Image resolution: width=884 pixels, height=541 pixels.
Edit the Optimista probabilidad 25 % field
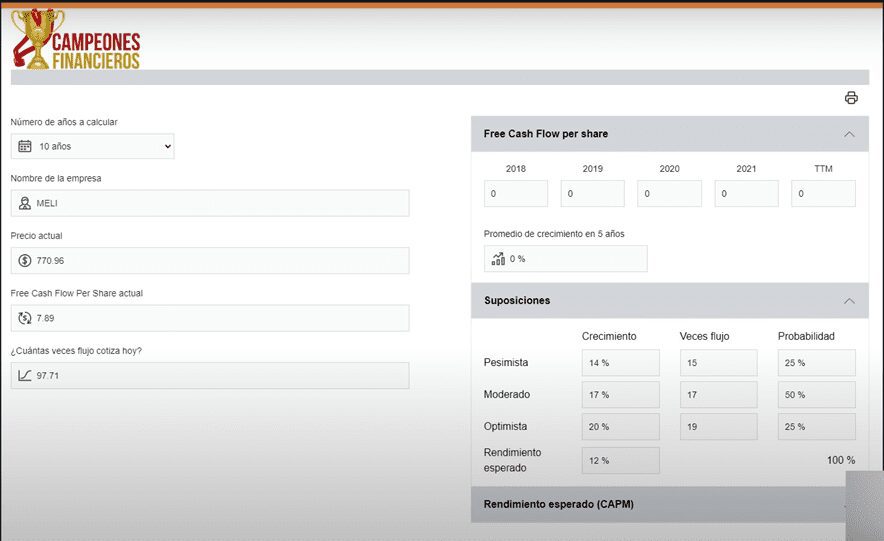tap(816, 427)
